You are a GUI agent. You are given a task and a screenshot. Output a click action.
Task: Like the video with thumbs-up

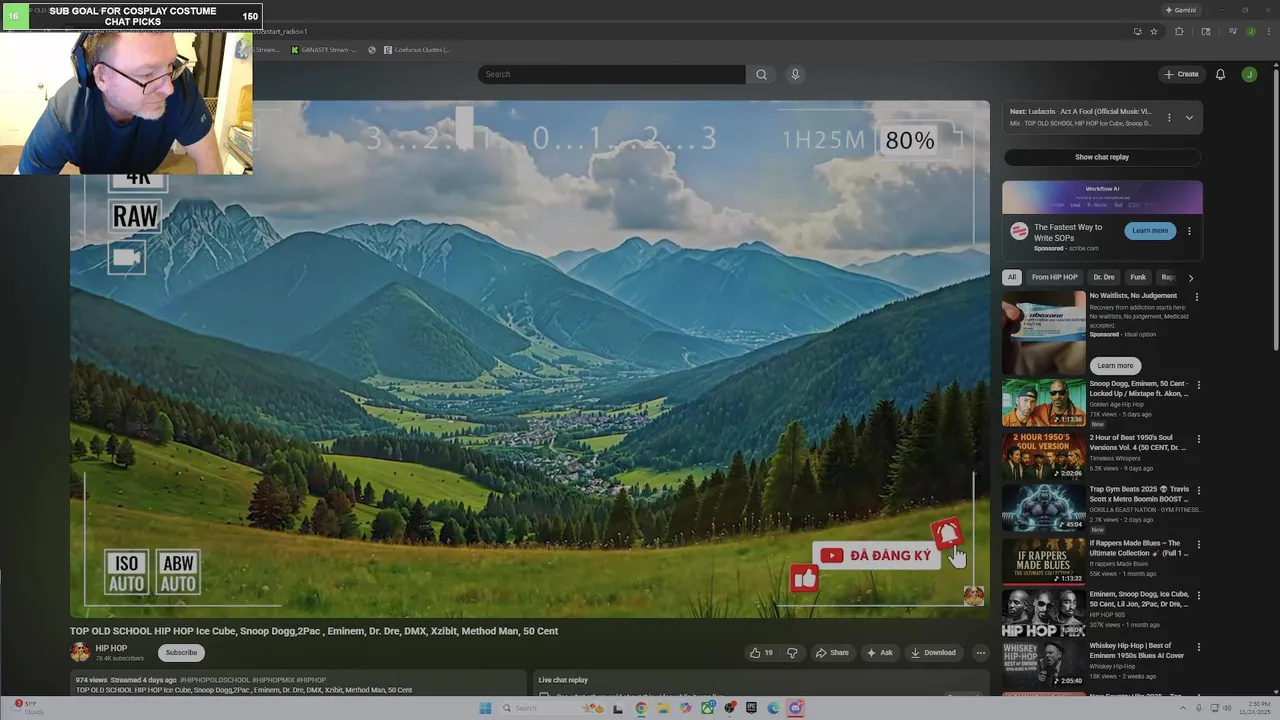coord(761,652)
